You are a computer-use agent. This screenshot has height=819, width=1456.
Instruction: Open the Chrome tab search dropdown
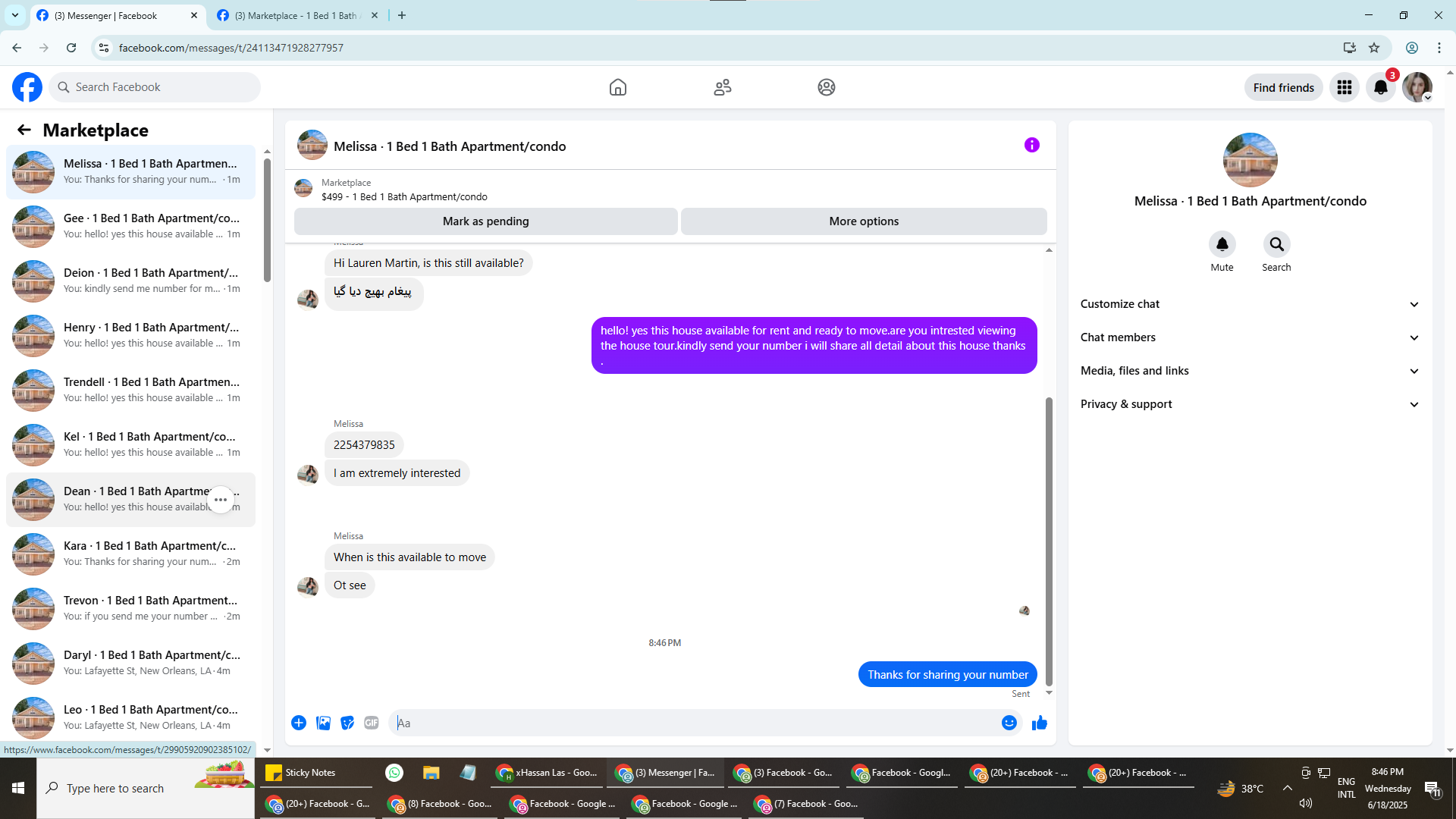pyautogui.click(x=15, y=15)
